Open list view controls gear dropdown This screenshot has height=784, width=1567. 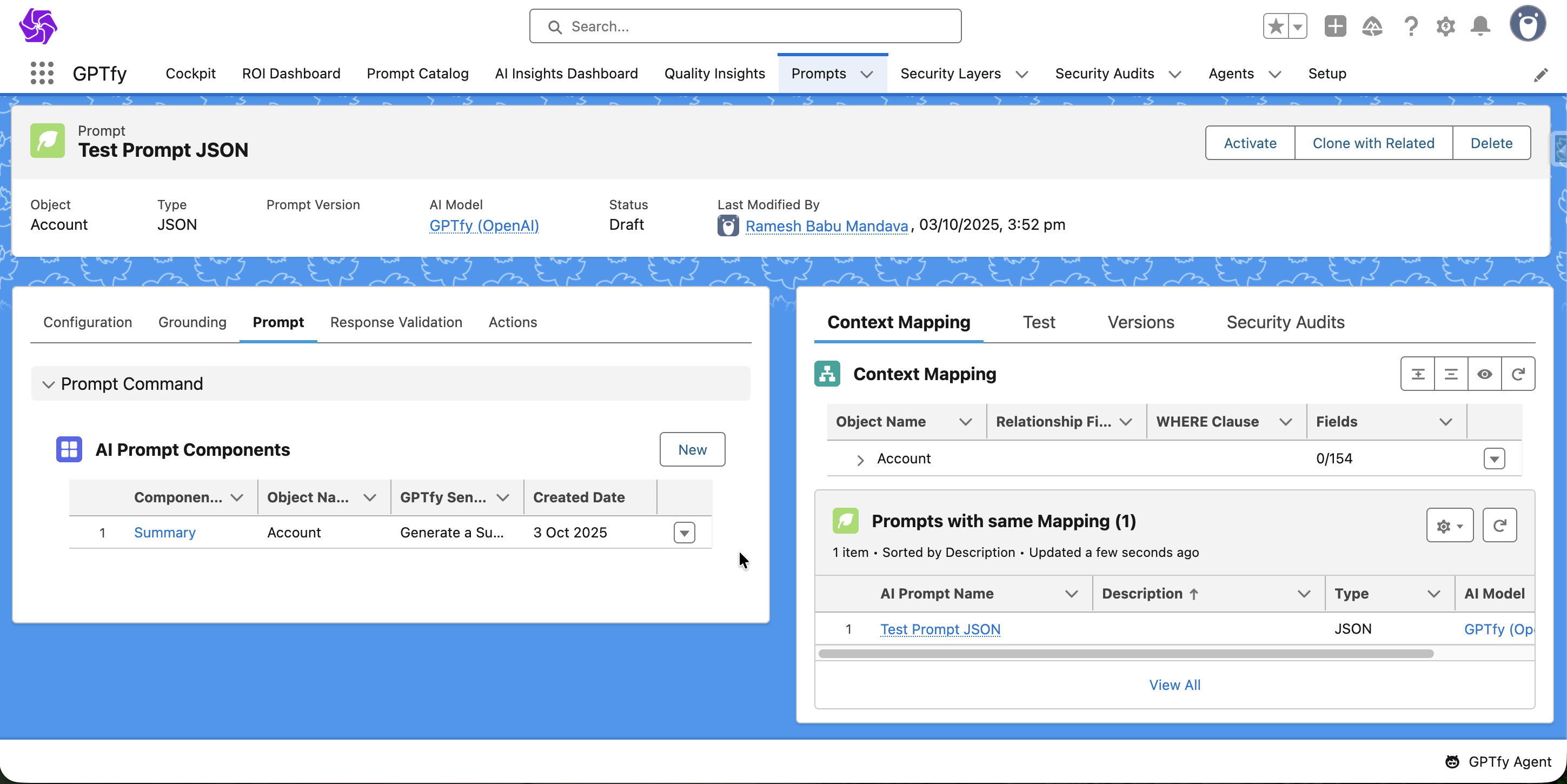tap(1449, 526)
